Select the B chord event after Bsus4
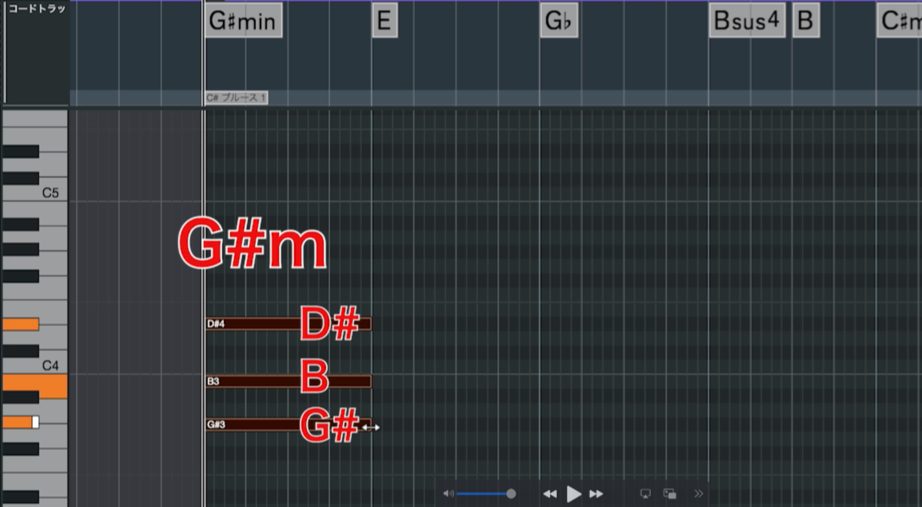The width and height of the screenshot is (922, 507). coord(806,21)
